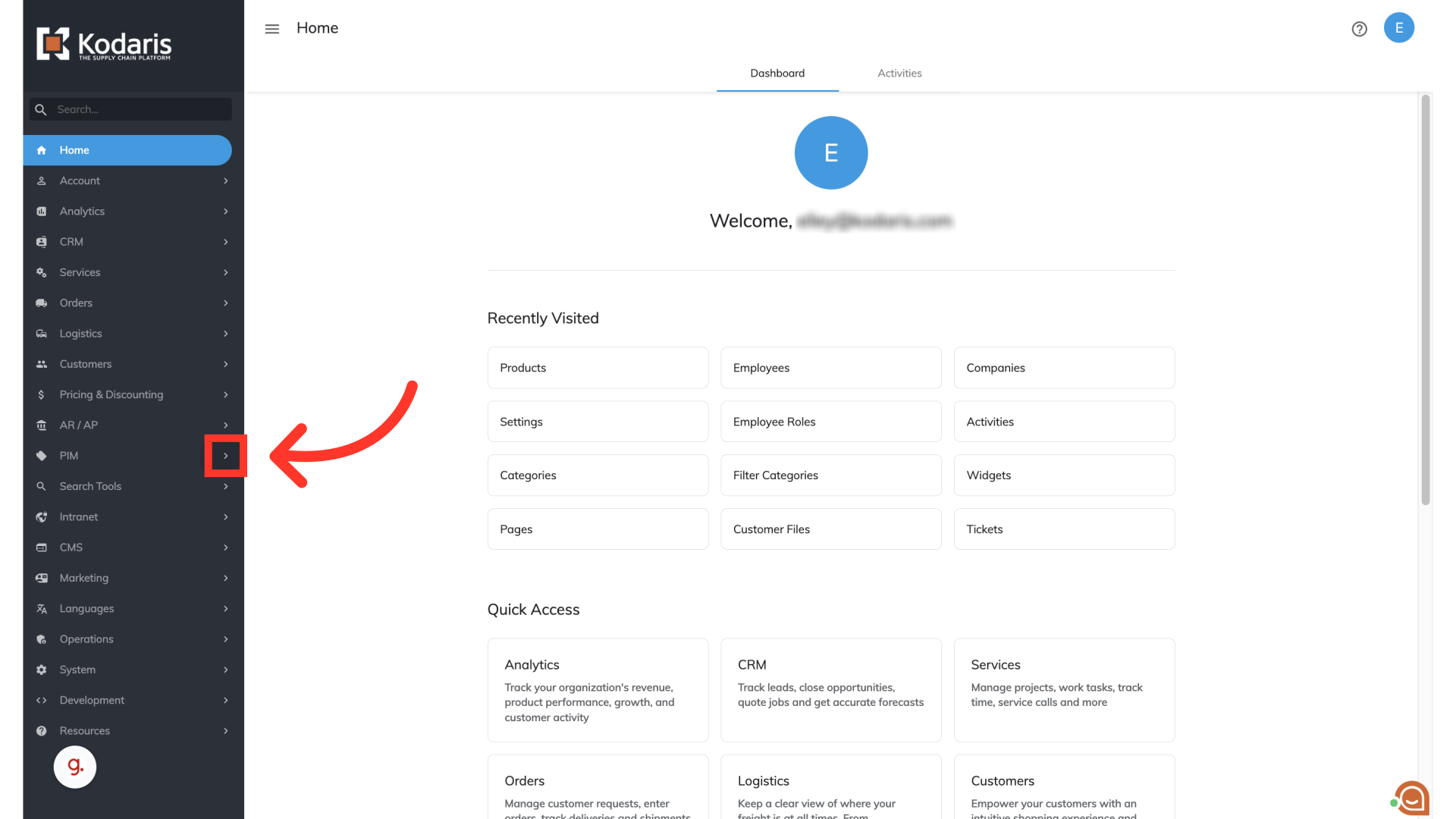Click the Grammarly g icon
The height and width of the screenshot is (819, 1456).
75,767
